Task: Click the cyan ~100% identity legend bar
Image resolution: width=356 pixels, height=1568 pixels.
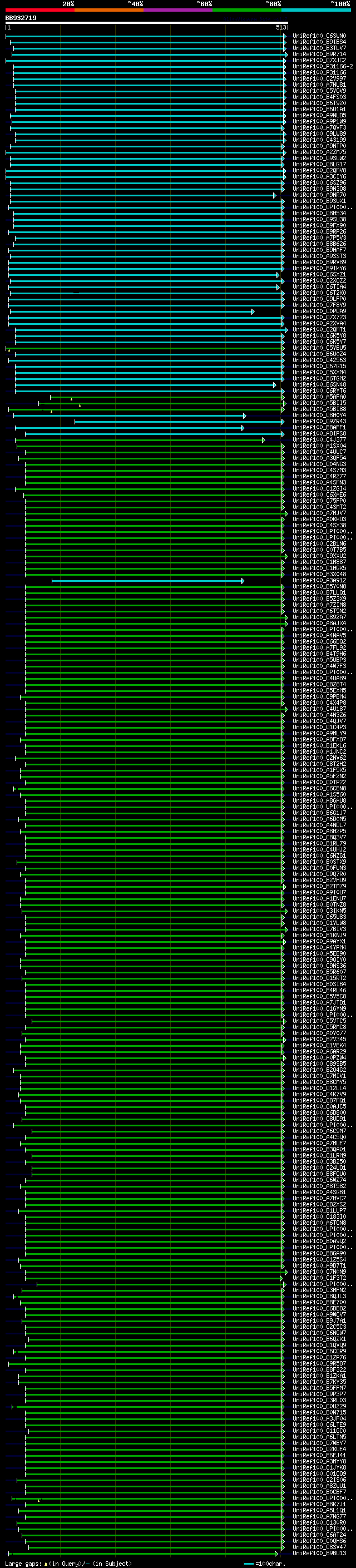Action: click(316, 10)
